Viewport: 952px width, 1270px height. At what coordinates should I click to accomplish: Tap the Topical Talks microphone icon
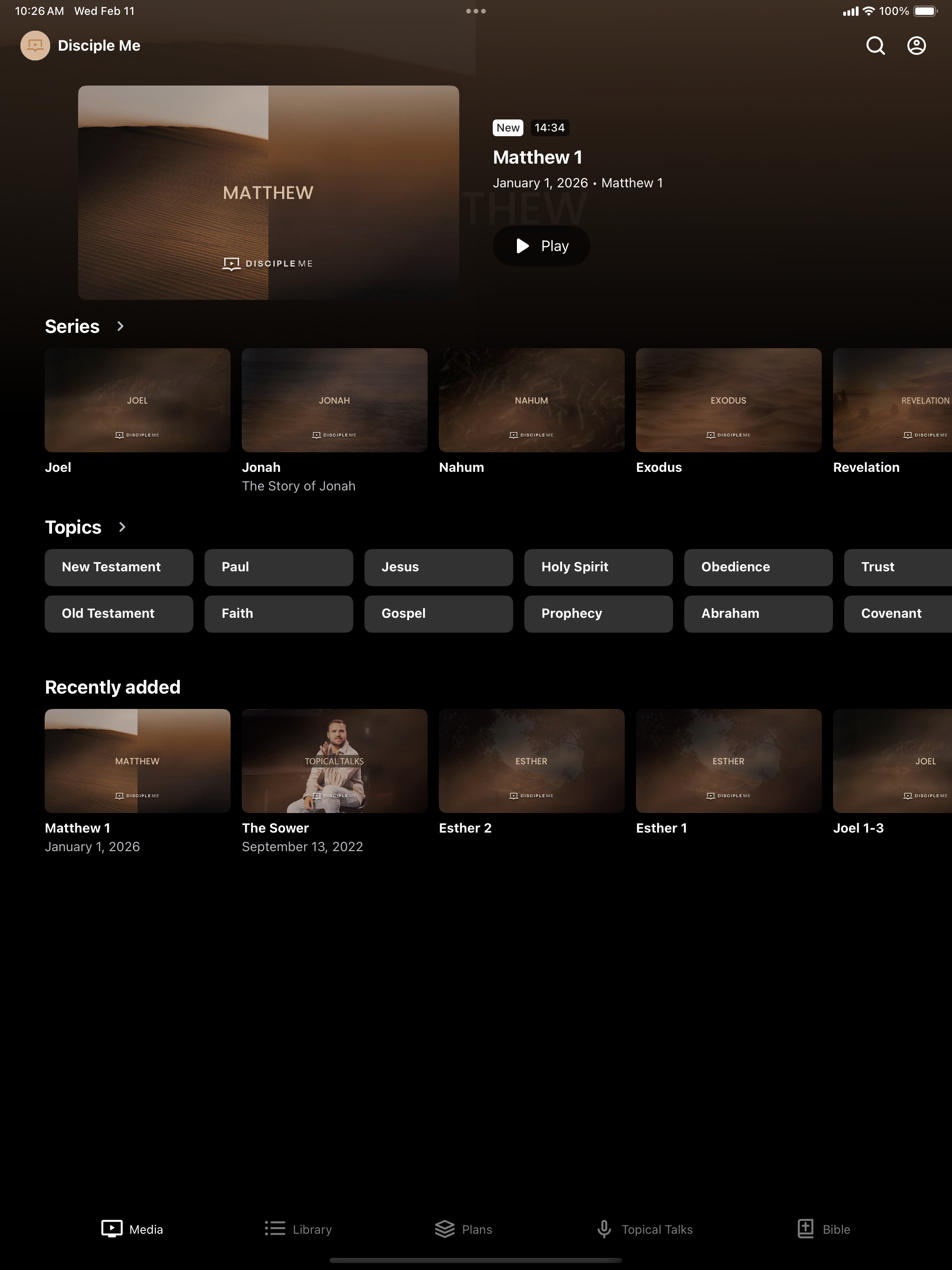(604, 1229)
